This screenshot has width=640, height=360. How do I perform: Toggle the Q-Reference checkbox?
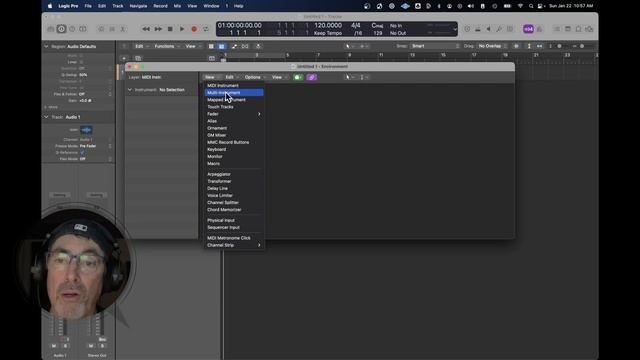pyautogui.click(x=82, y=153)
